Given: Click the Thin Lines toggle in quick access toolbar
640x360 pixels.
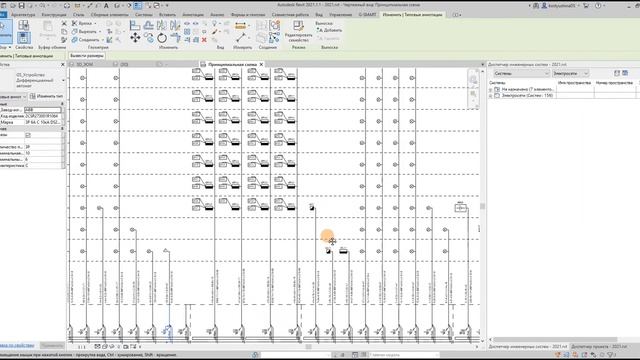Looking at the screenshot, I should (x=138, y=6).
